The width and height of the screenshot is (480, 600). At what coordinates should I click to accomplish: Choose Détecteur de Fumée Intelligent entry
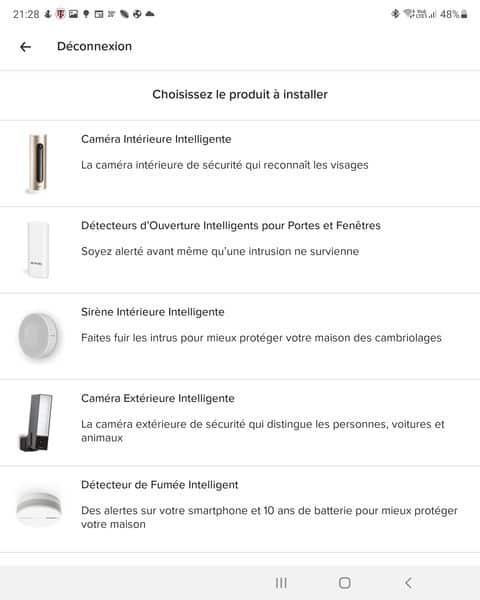pos(160,485)
